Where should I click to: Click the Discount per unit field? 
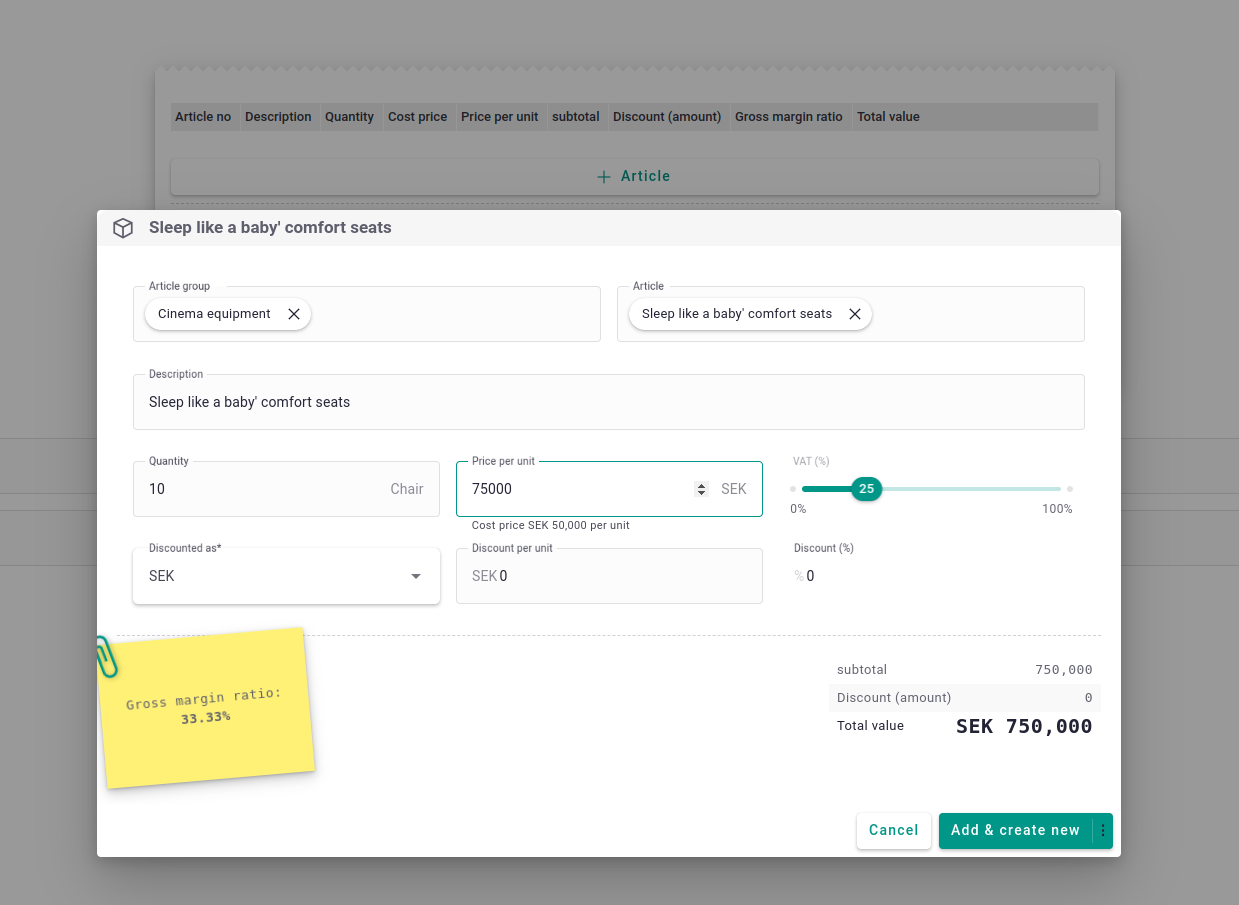(620, 577)
